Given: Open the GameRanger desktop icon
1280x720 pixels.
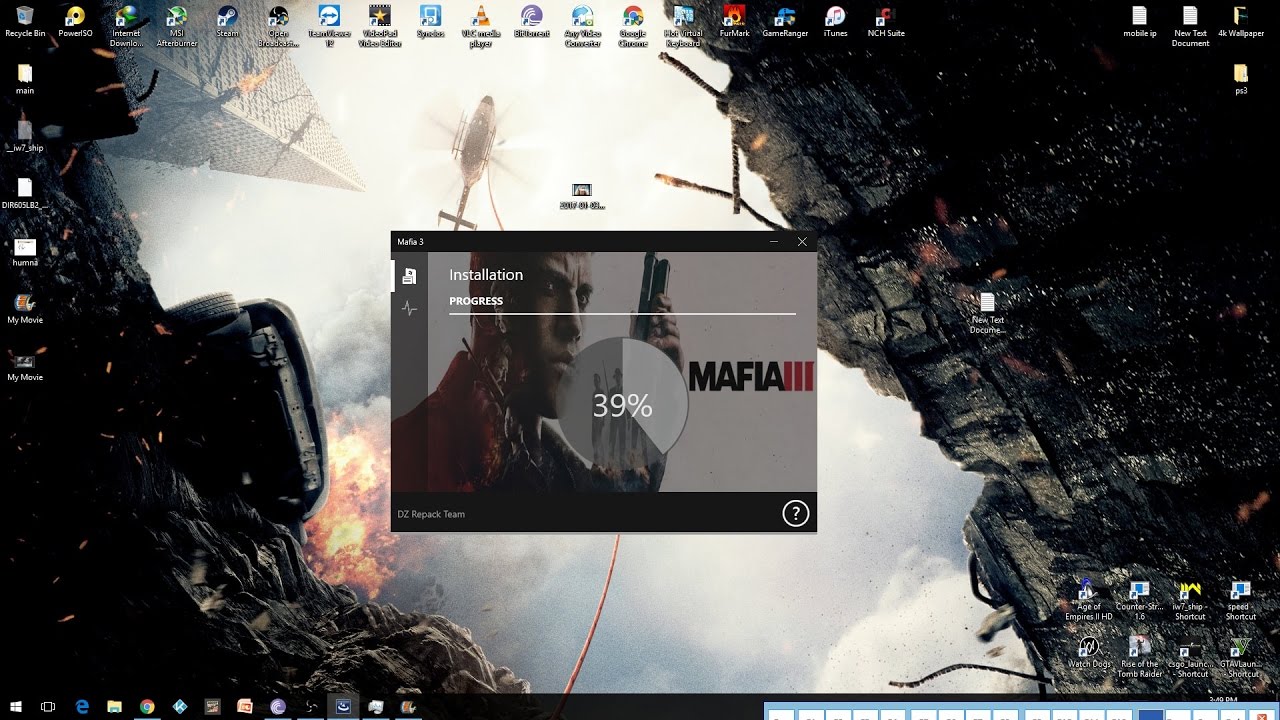Looking at the screenshot, I should click(x=785, y=21).
